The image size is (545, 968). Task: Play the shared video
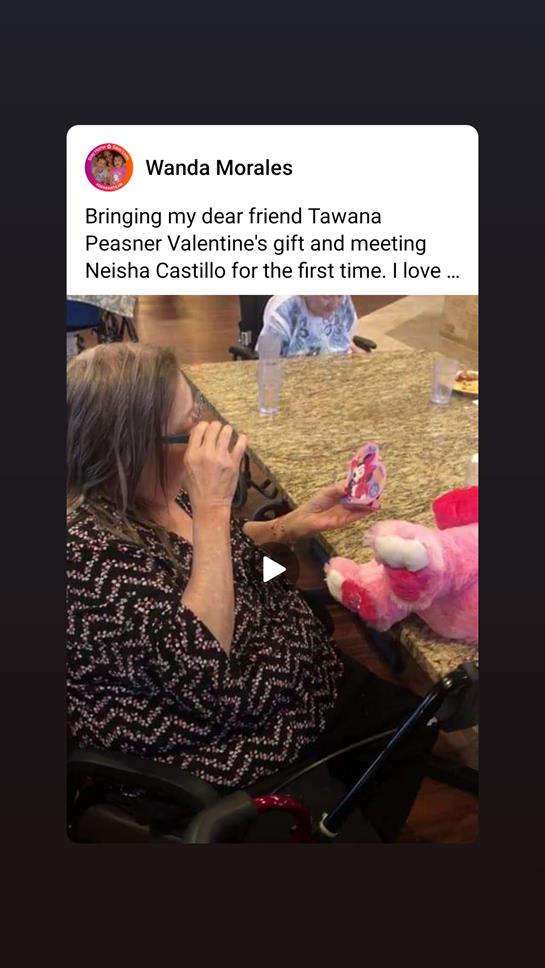point(273,569)
